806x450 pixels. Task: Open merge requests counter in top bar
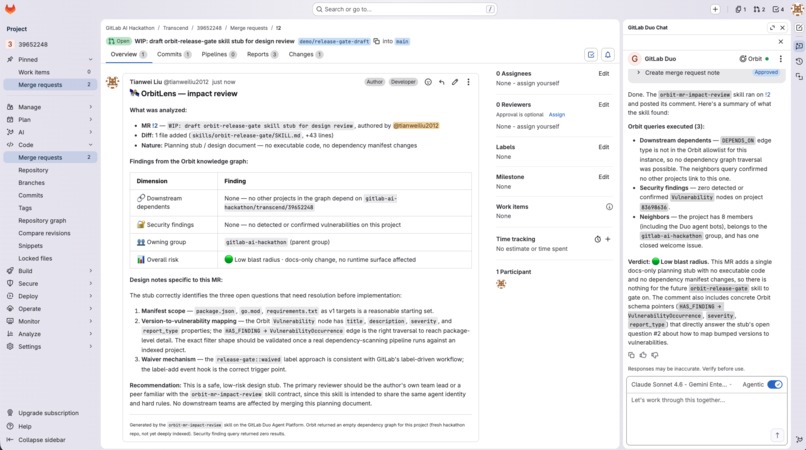759,9
